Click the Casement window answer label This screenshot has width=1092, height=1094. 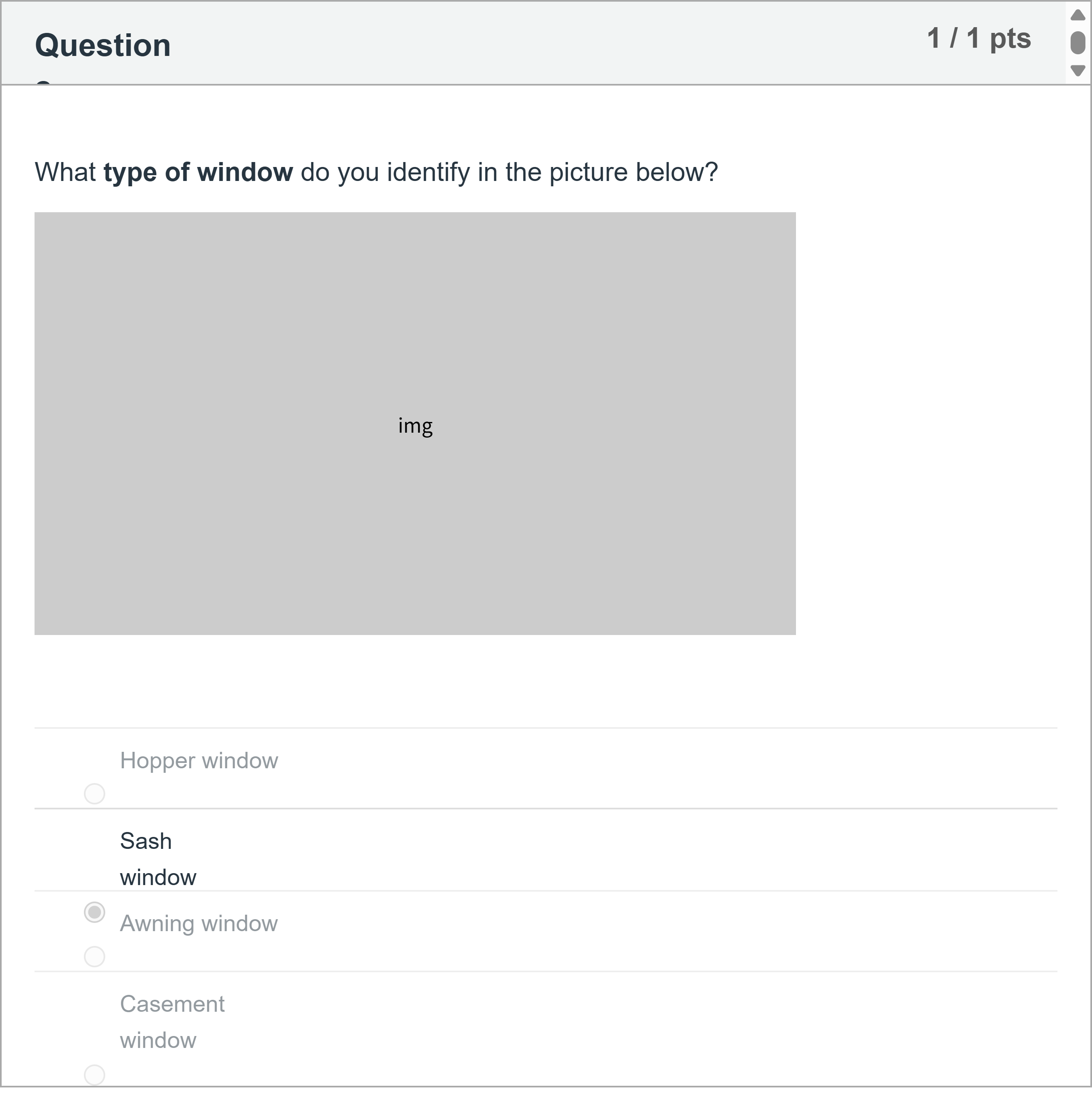(172, 1022)
